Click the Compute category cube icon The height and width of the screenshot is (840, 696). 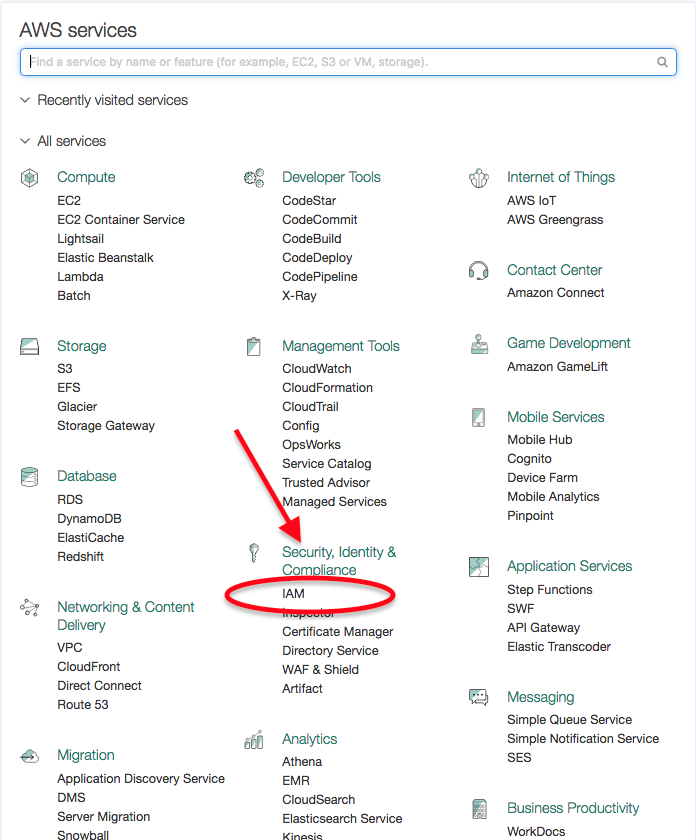pos(29,178)
